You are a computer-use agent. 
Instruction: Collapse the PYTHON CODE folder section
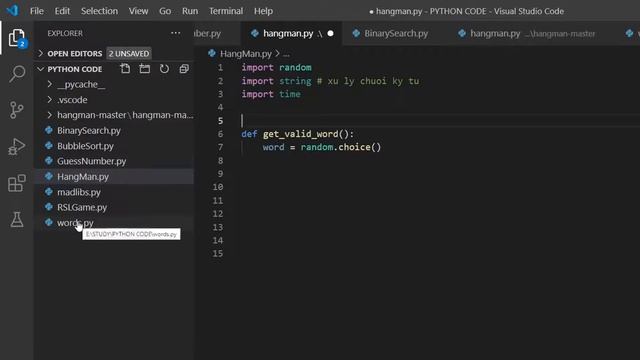40,69
